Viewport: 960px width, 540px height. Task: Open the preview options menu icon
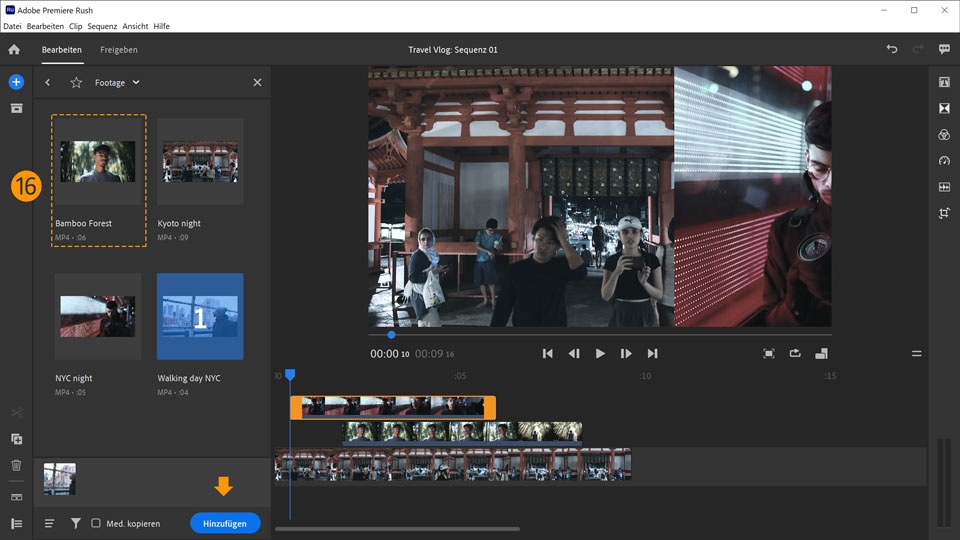click(917, 353)
